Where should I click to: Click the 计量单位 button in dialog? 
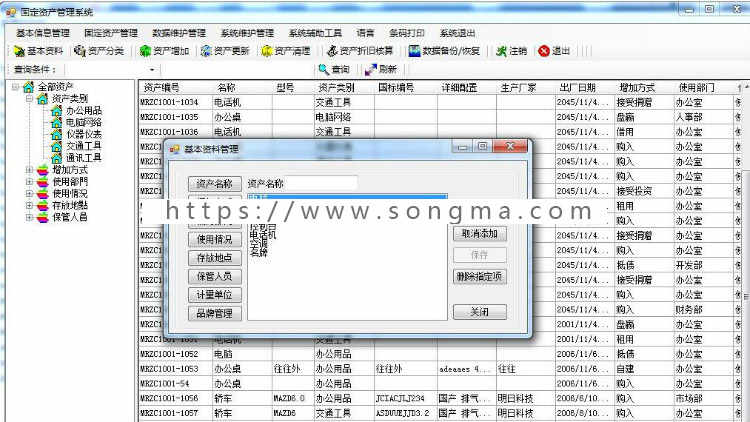click(x=215, y=295)
